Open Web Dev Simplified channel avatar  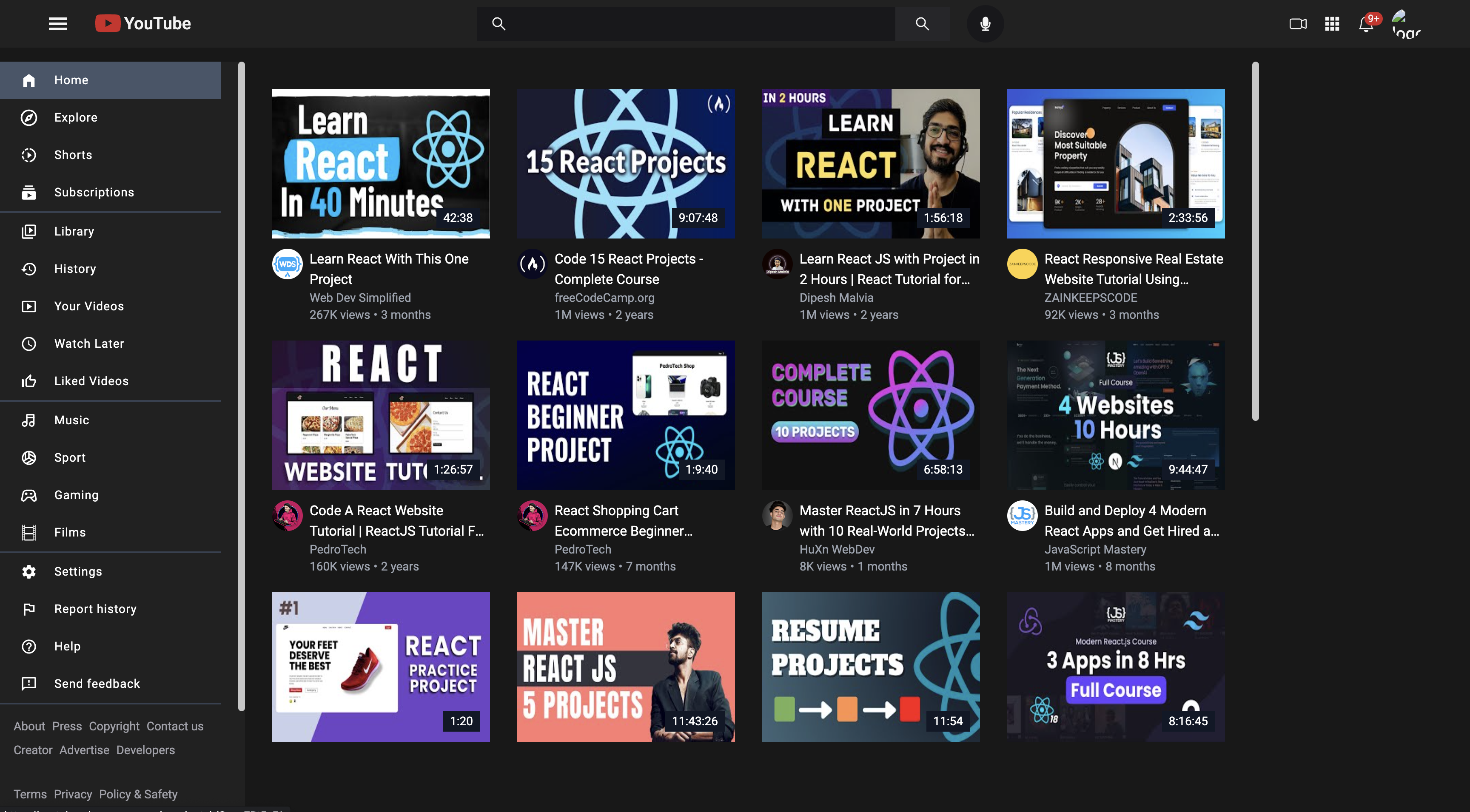[x=287, y=264]
